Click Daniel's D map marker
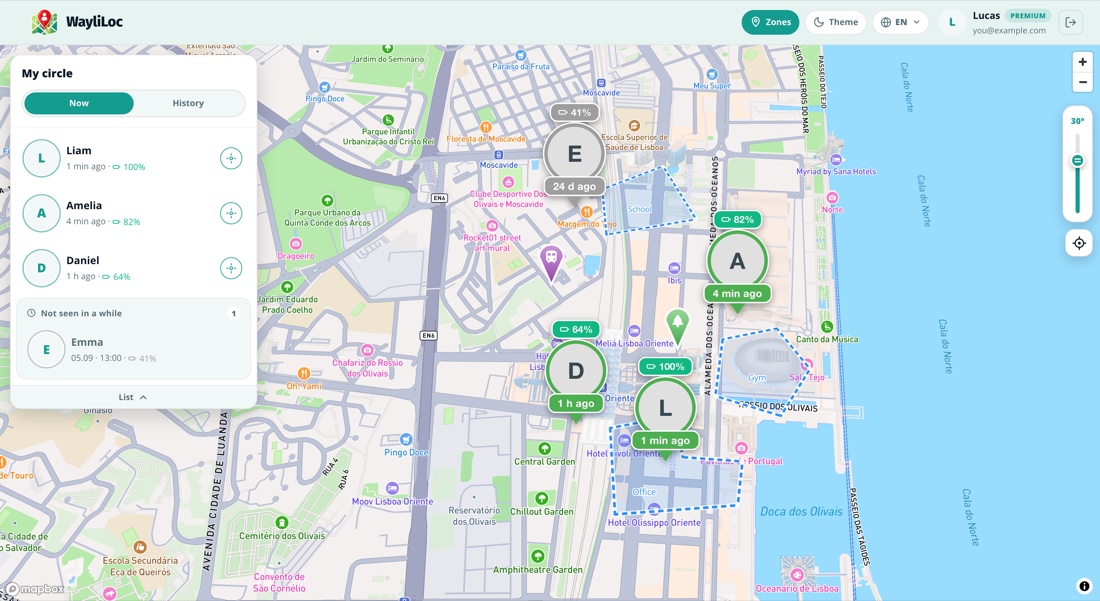 [x=576, y=371]
